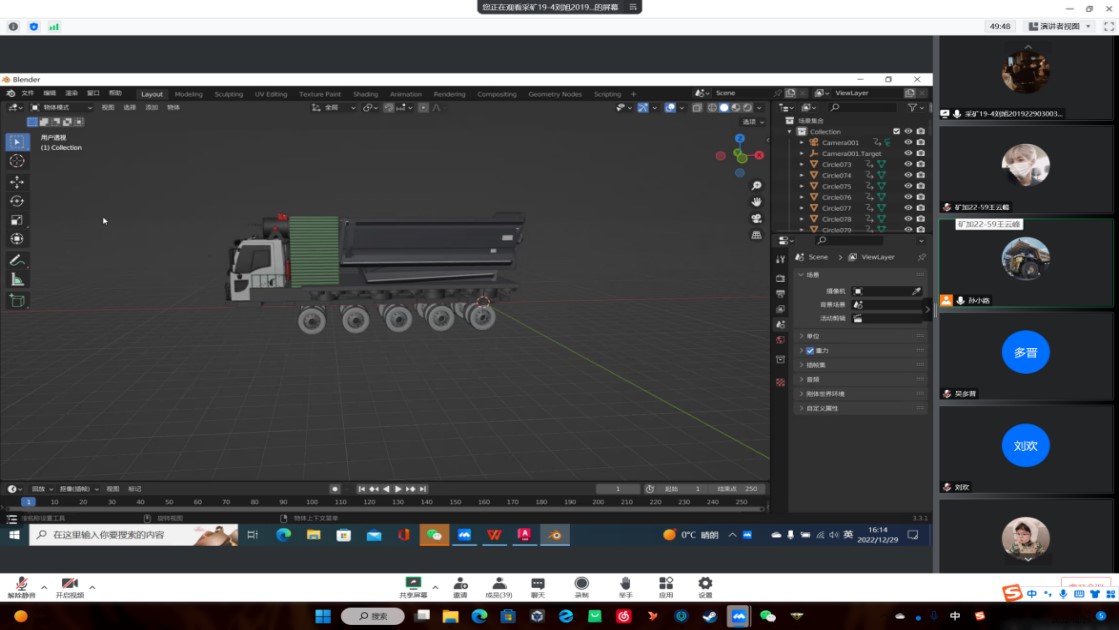The height and width of the screenshot is (630, 1119).
Task: Choose the Annotate pencil tool
Action: point(17,261)
